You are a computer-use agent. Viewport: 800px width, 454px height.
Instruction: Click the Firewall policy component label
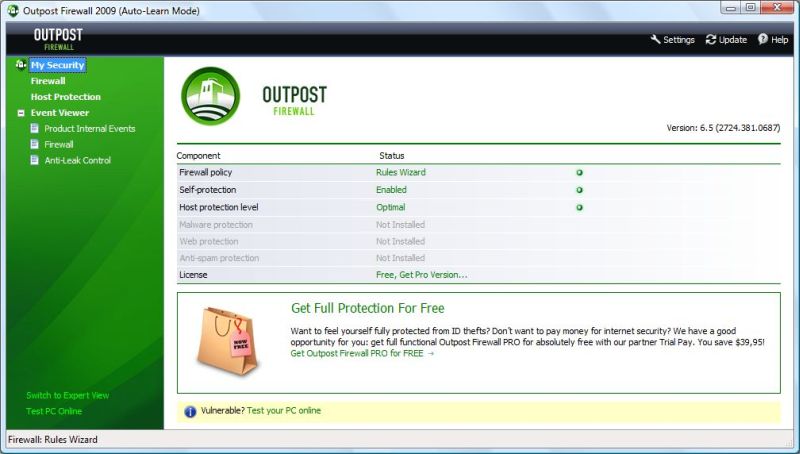coord(205,172)
